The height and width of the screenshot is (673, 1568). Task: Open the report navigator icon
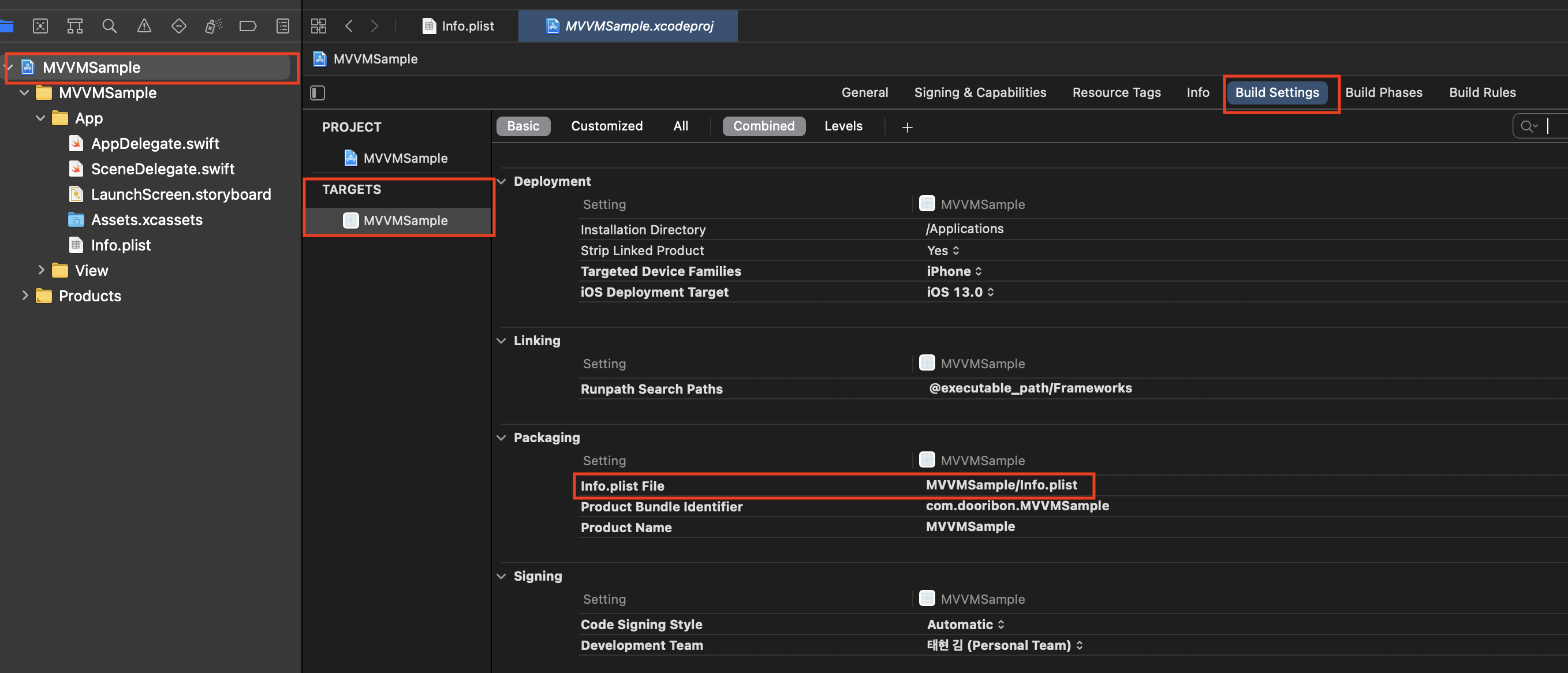point(282,25)
